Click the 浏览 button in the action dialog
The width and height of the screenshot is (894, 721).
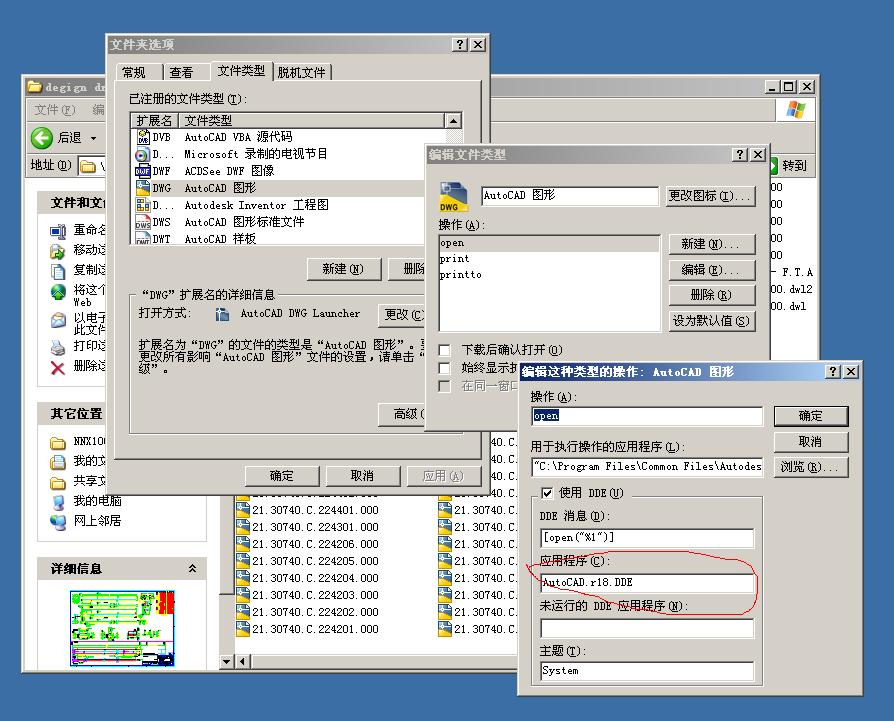click(812, 467)
